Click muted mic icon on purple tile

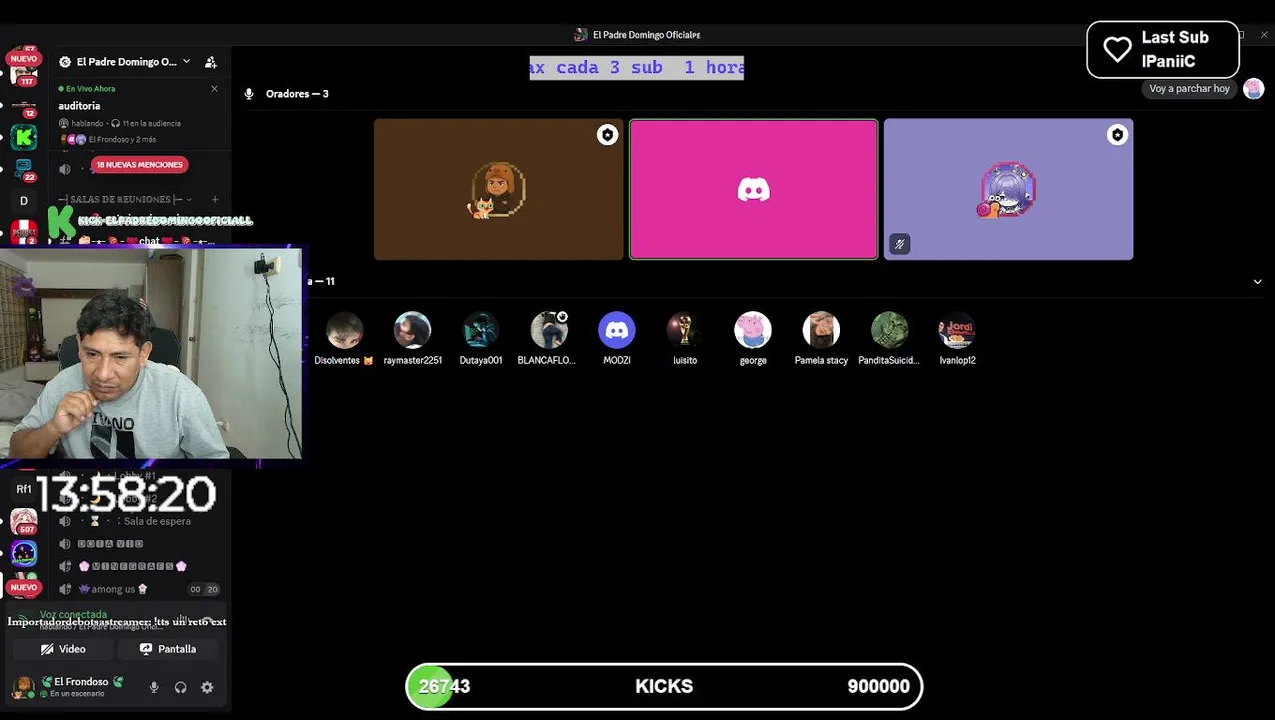[x=899, y=244]
